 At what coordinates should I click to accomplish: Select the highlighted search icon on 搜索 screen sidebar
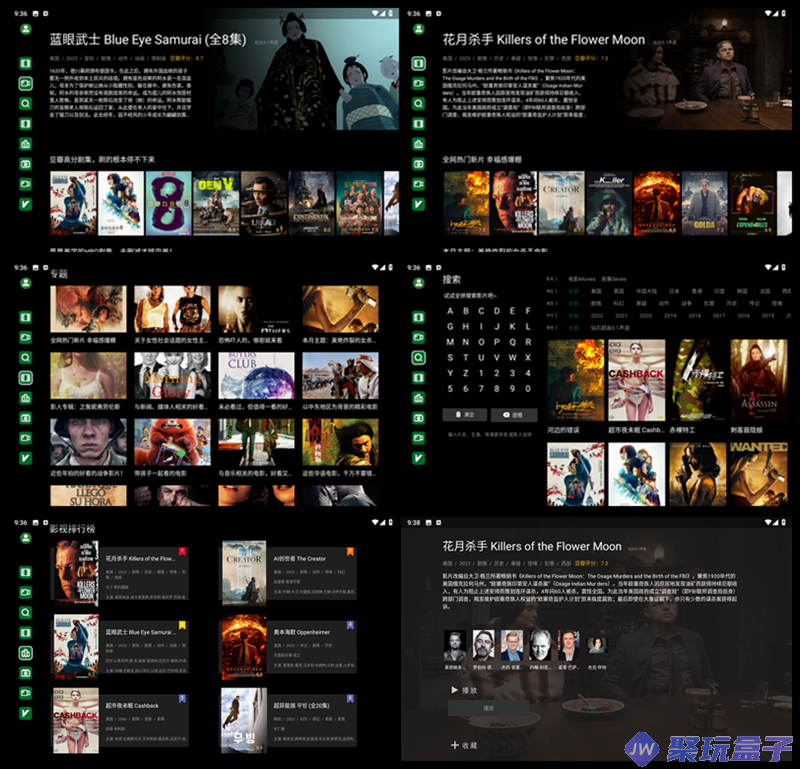click(x=418, y=357)
